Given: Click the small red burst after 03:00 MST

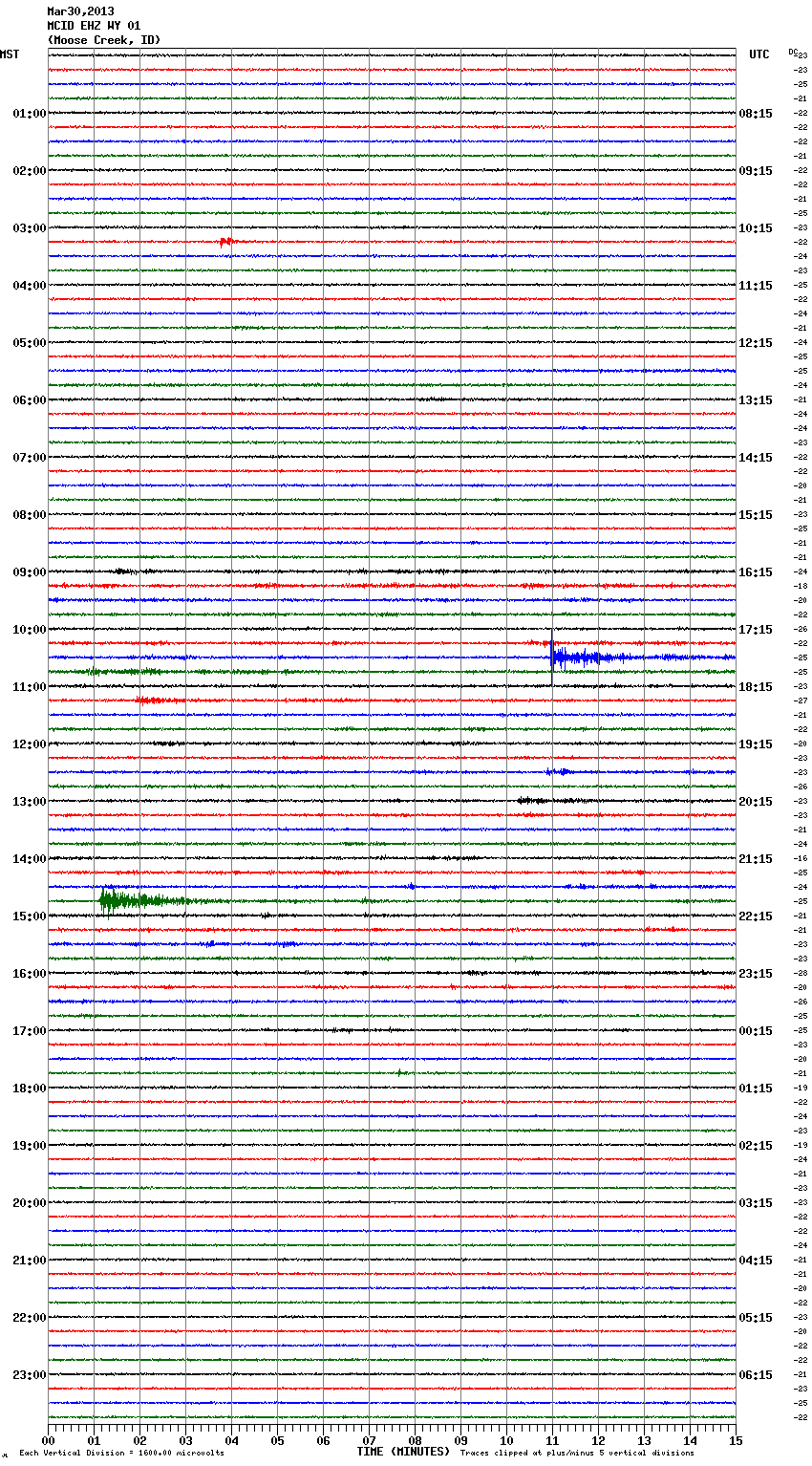Looking at the screenshot, I should pos(225,242).
